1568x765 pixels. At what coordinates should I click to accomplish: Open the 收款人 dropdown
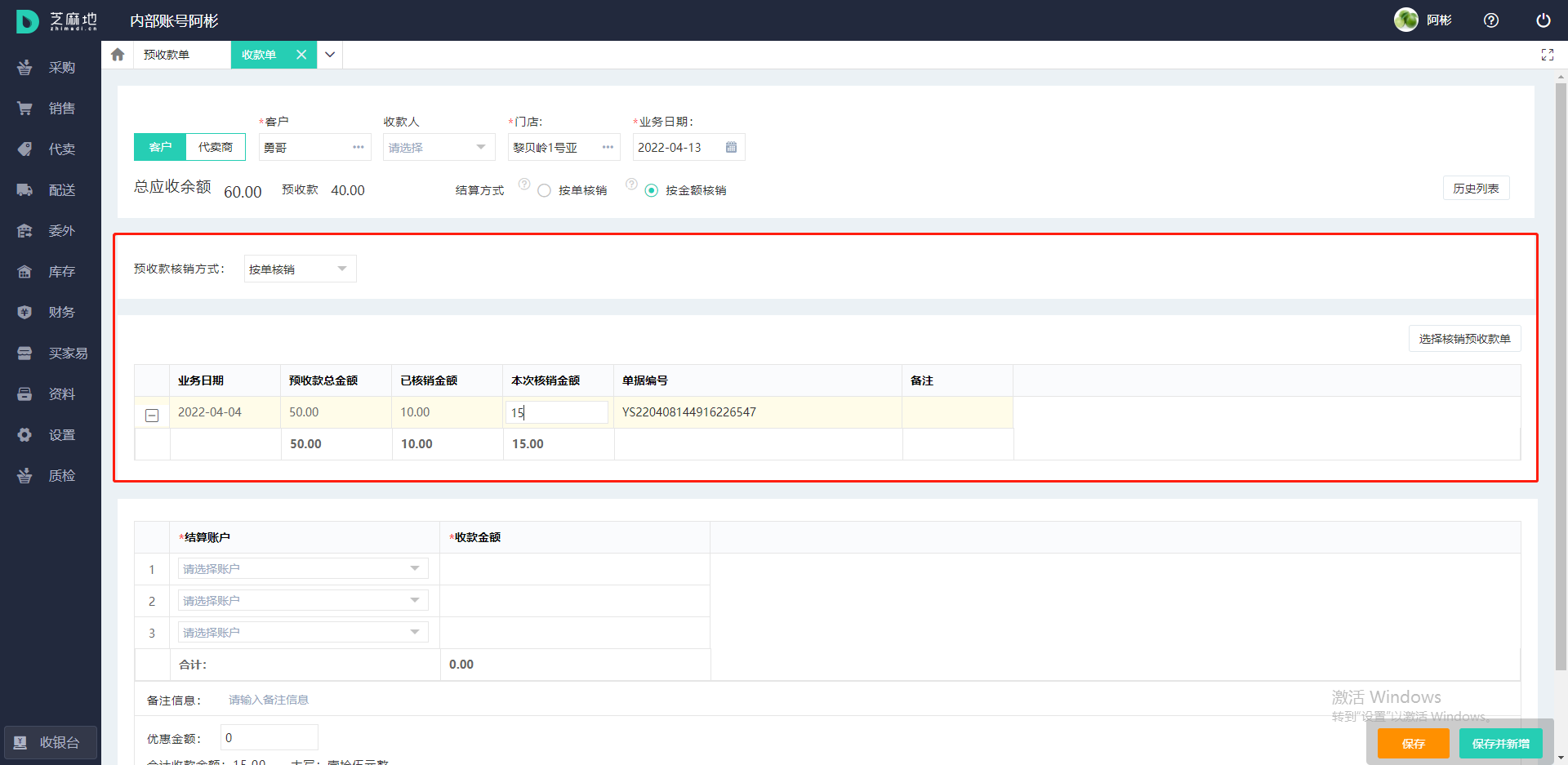[439, 147]
